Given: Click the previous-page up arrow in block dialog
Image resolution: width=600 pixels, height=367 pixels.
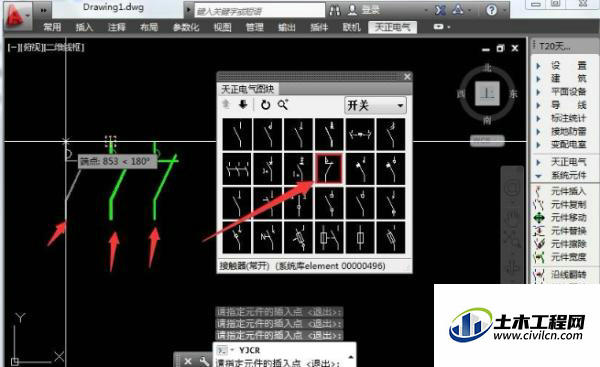Looking at the screenshot, I should point(226,104).
